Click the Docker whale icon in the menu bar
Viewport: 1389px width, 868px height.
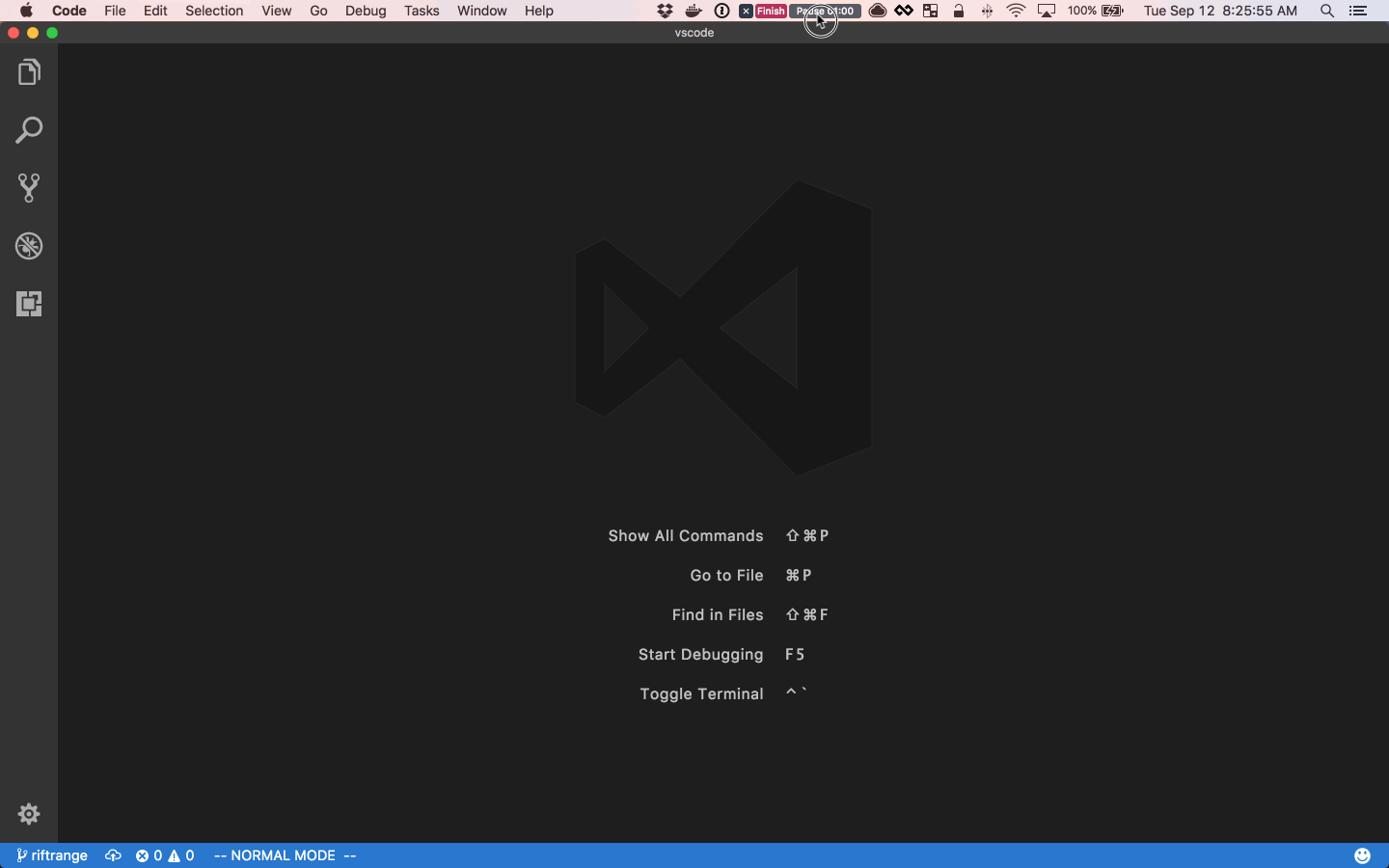click(694, 11)
